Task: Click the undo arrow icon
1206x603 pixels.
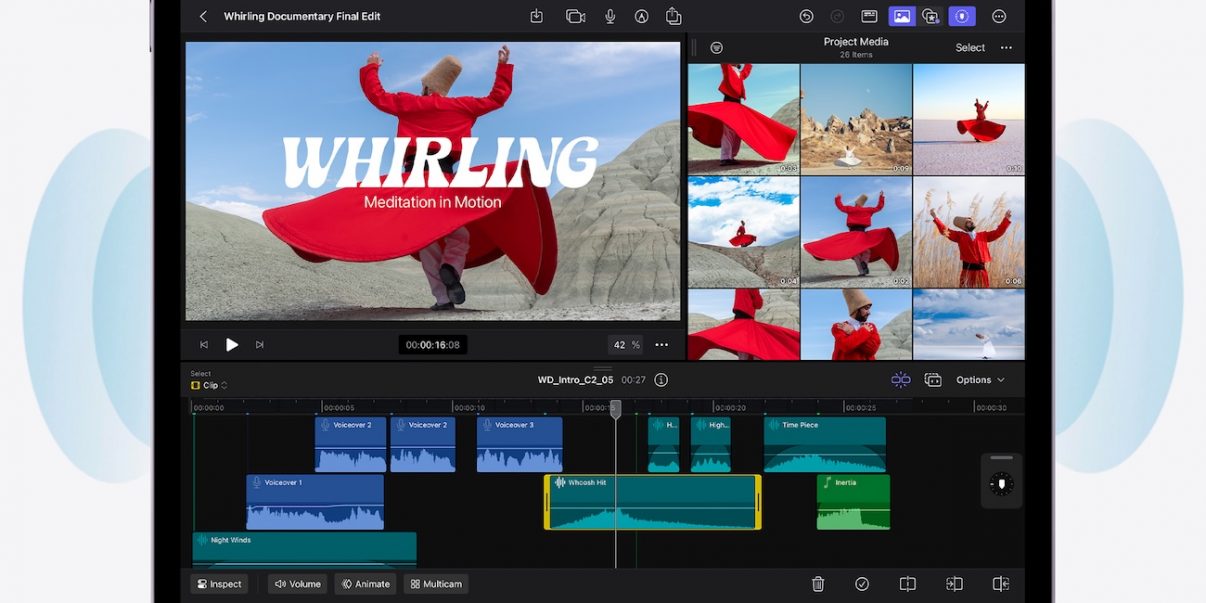Action: point(806,16)
